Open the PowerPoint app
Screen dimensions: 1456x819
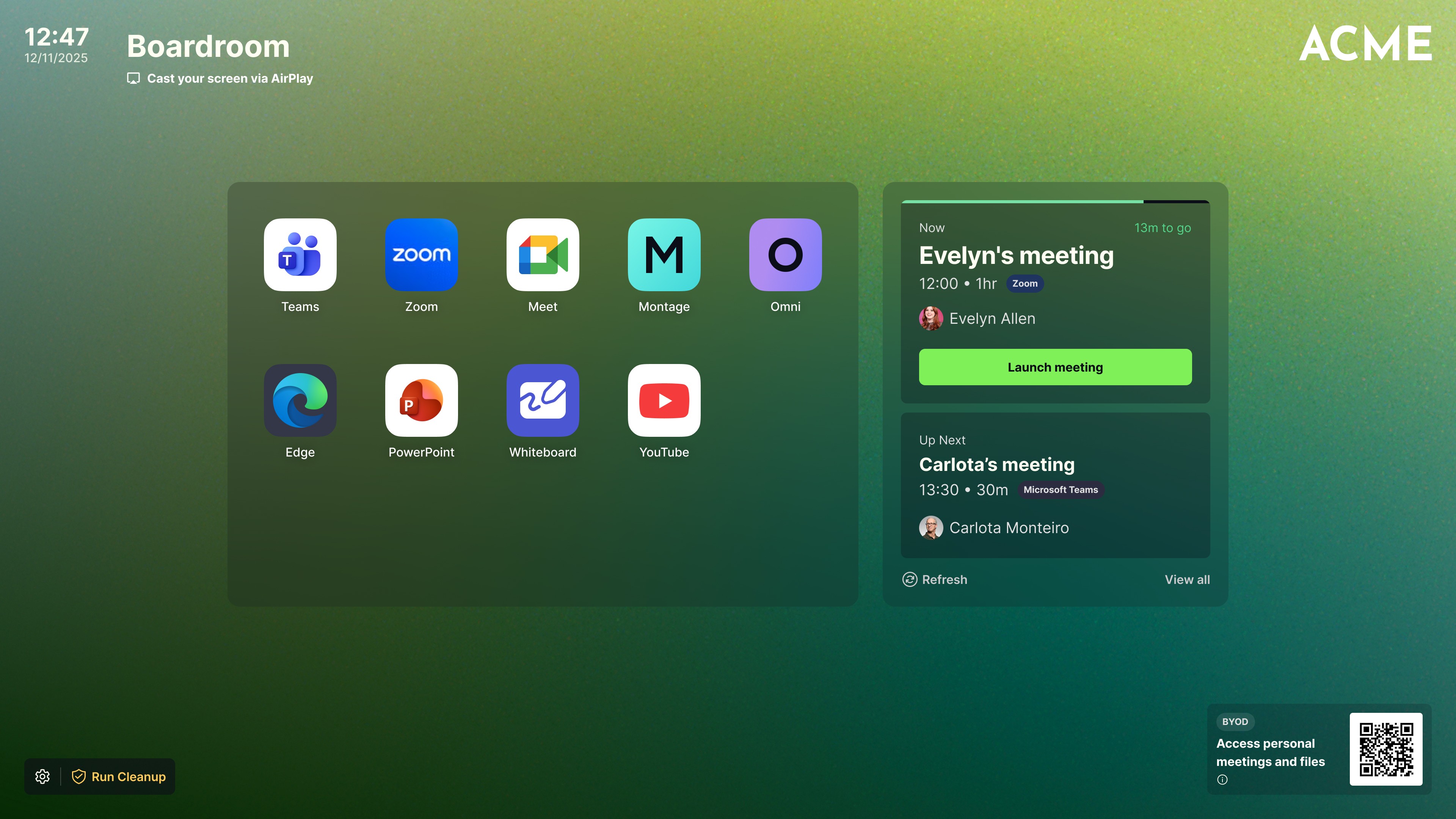pyautogui.click(x=421, y=400)
